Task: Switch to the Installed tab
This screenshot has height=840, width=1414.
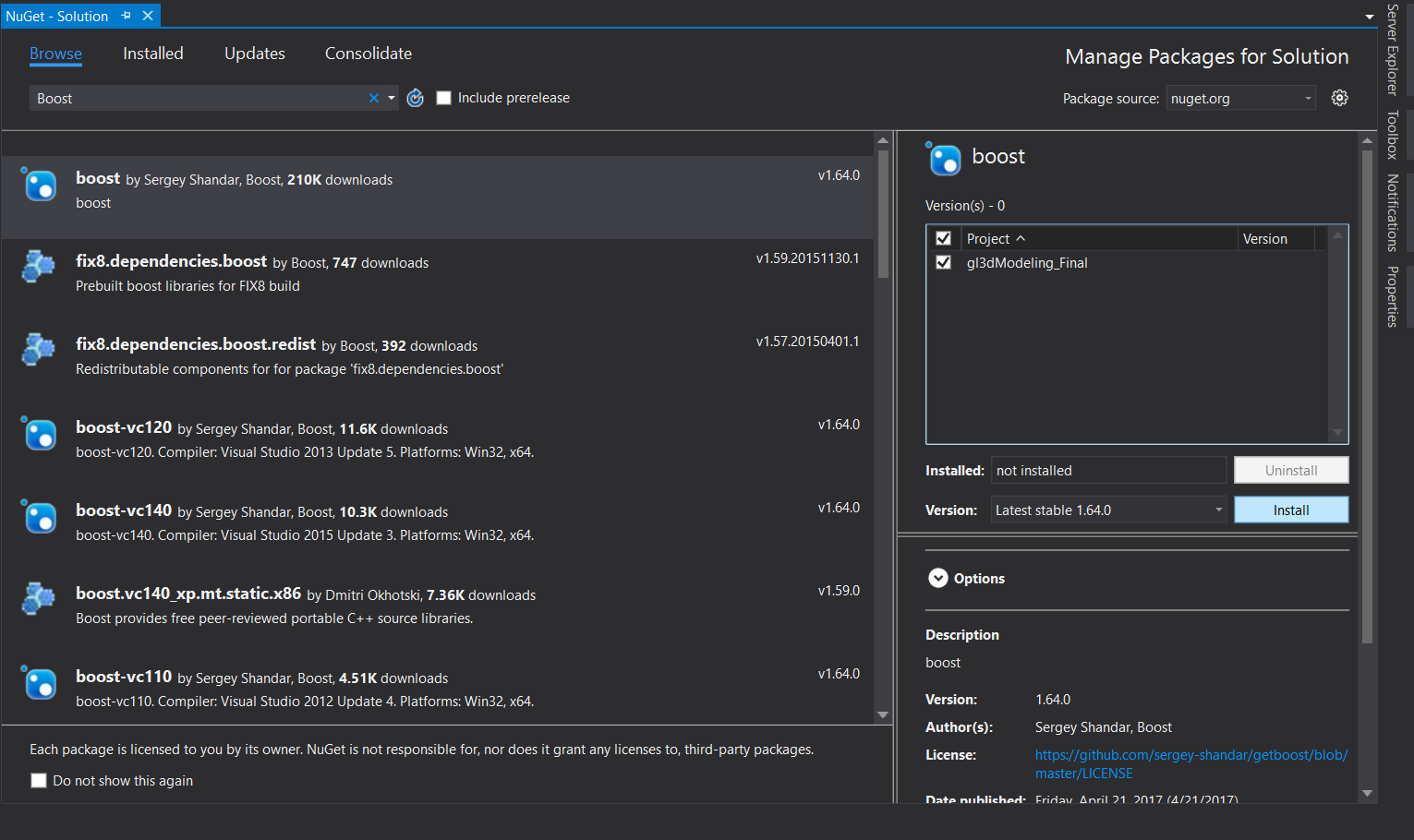Action: (x=153, y=54)
